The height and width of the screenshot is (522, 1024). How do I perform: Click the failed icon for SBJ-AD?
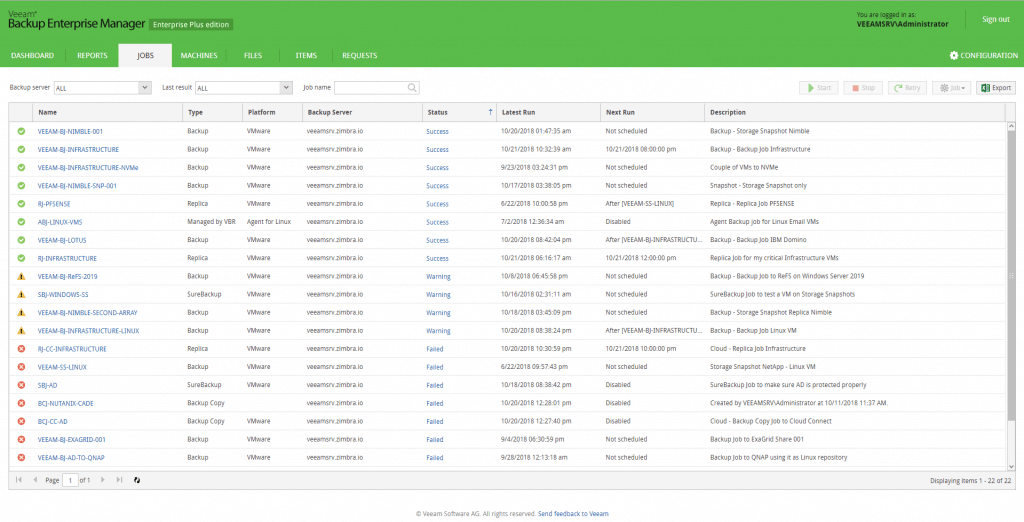(x=21, y=385)
